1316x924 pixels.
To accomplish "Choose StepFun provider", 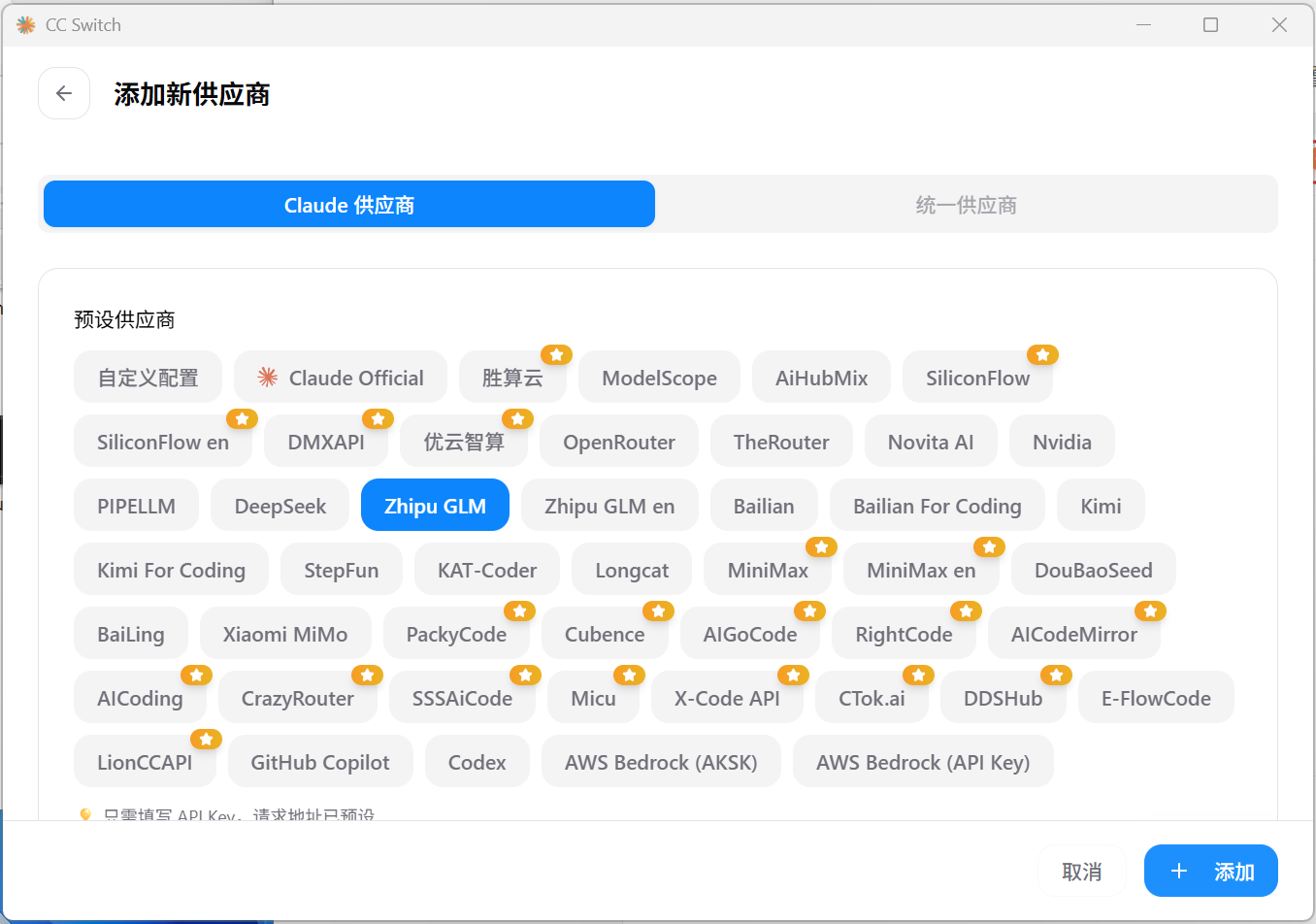I will [x=341, y=569].
